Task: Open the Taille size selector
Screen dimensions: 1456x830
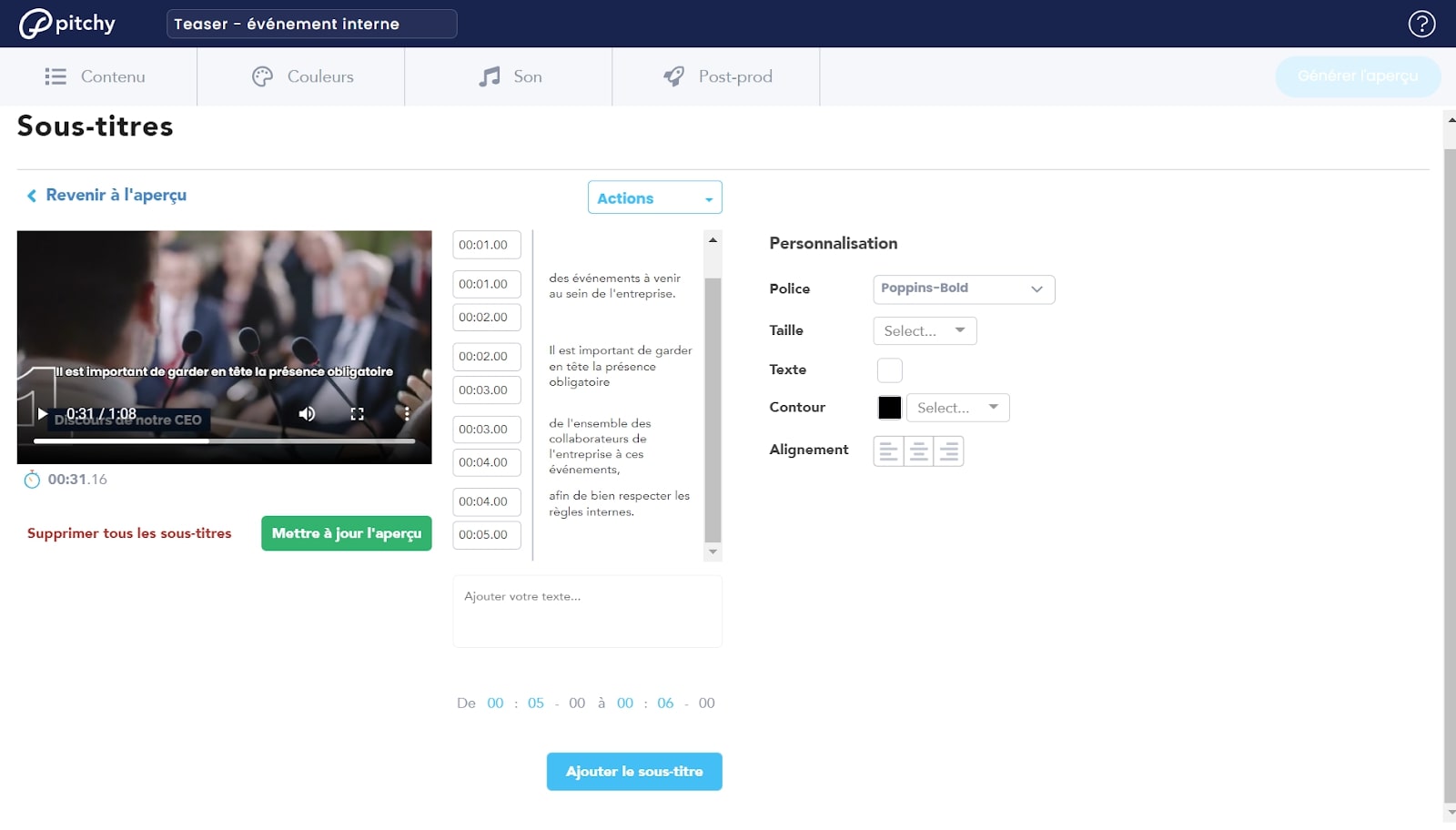Action: pos(925,331)
